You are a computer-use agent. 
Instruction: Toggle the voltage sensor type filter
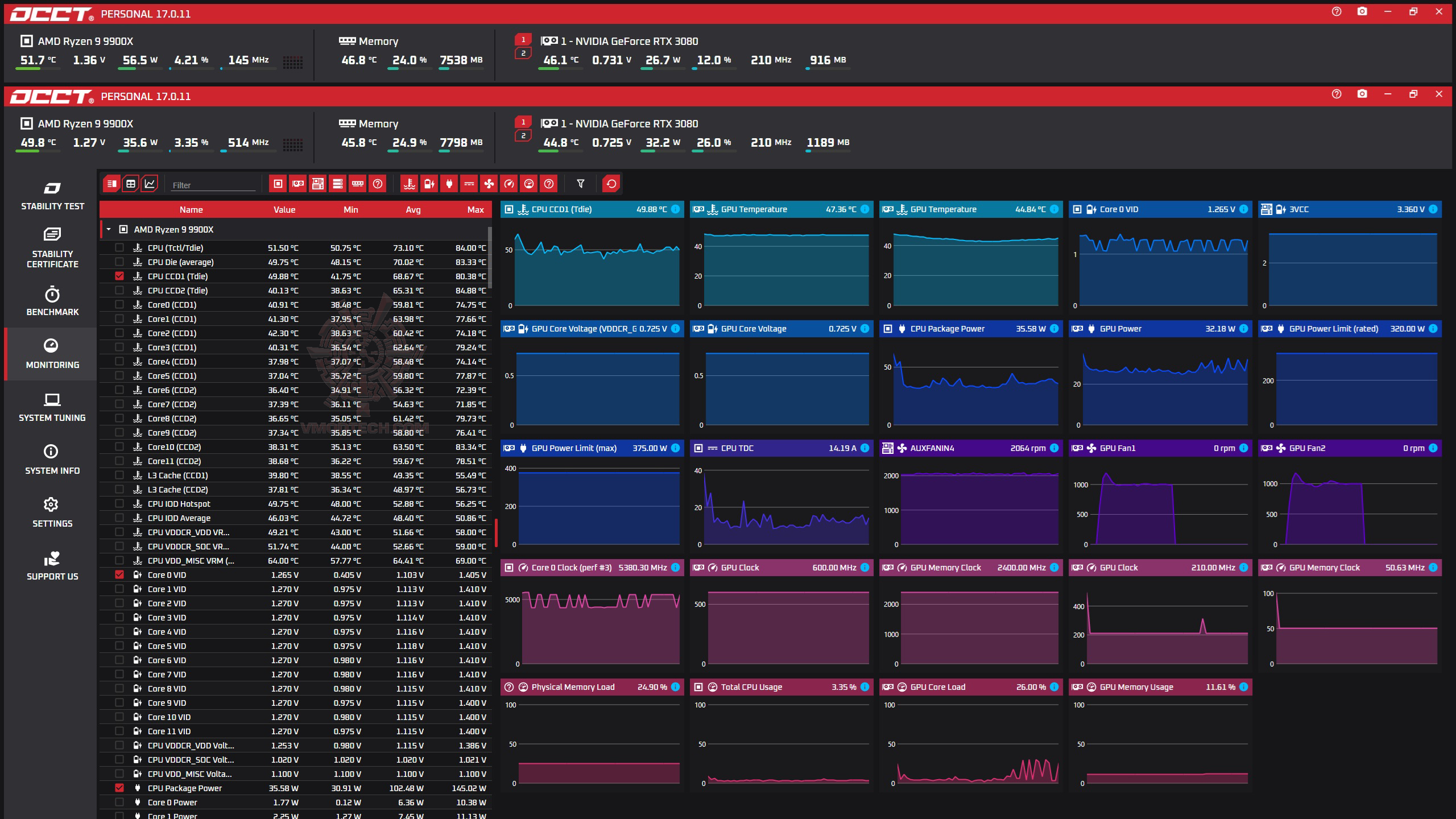pyautogui.click(x=429, y=184)
